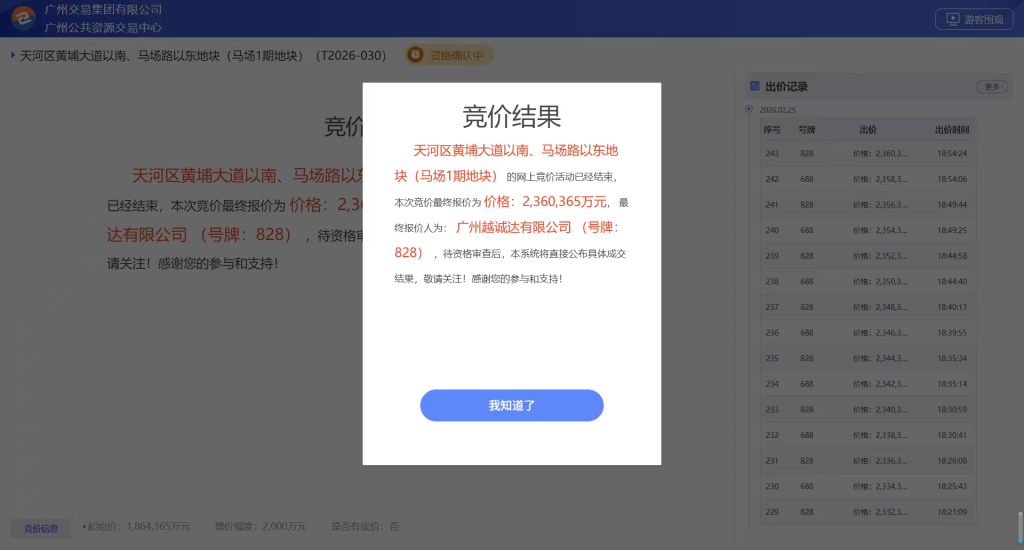Click the 起始价: 1,864,365万元 text
This screenshot has width=1024, height=550.
pos(138,526)
